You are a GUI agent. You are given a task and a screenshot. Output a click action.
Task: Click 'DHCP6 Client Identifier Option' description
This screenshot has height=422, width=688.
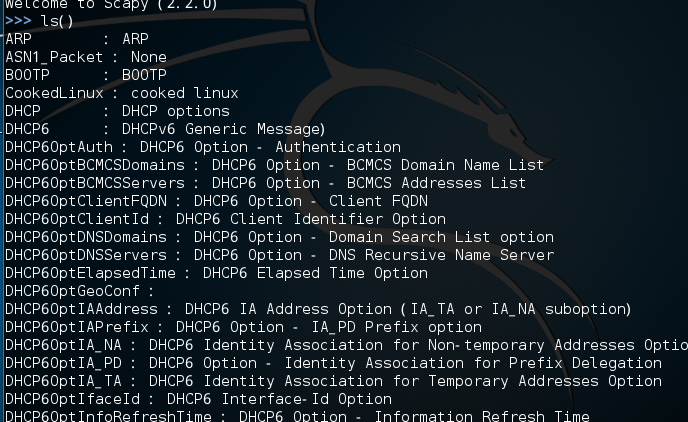coord(311,219)
